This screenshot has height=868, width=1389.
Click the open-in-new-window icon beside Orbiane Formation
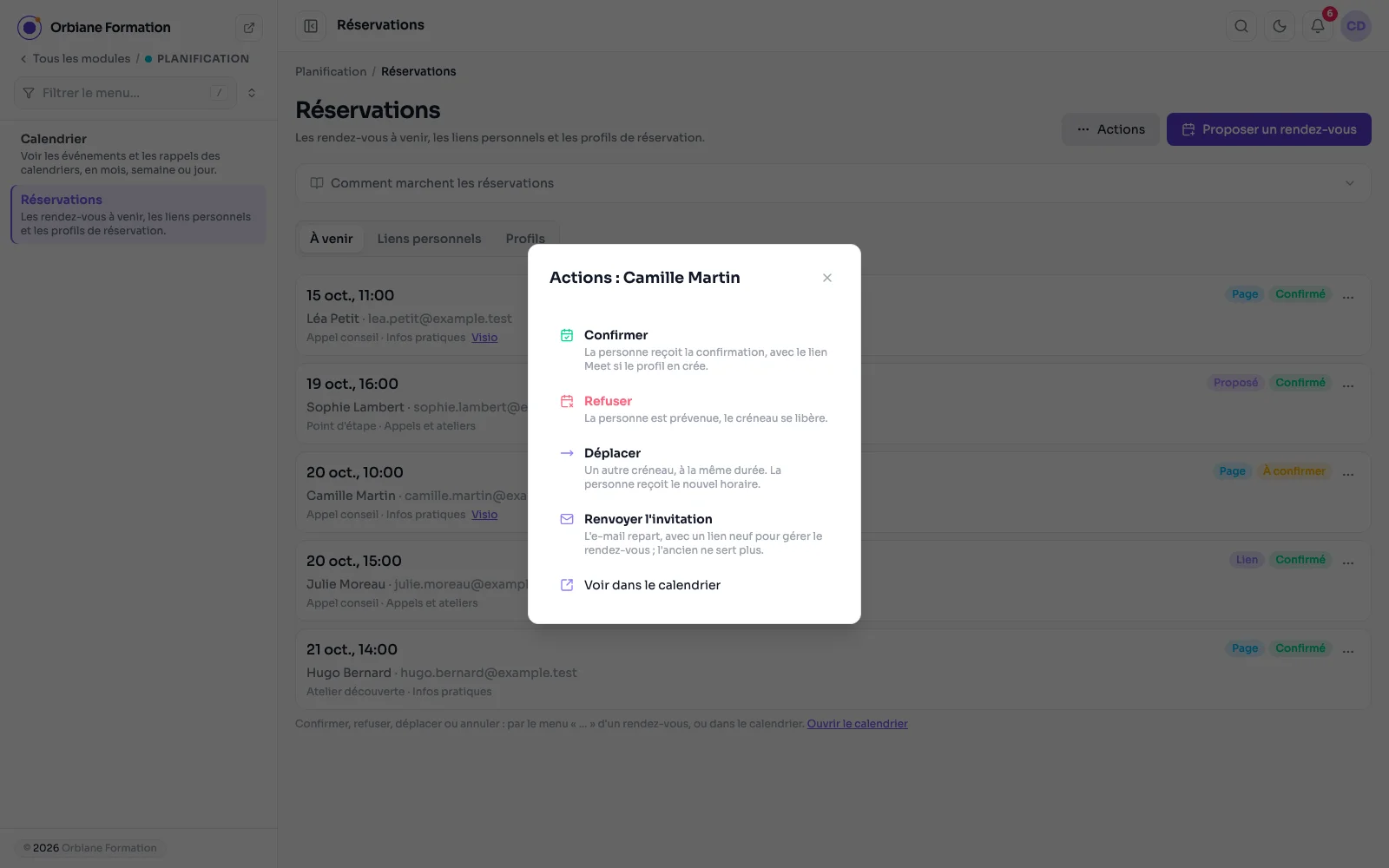pos(249,28)
